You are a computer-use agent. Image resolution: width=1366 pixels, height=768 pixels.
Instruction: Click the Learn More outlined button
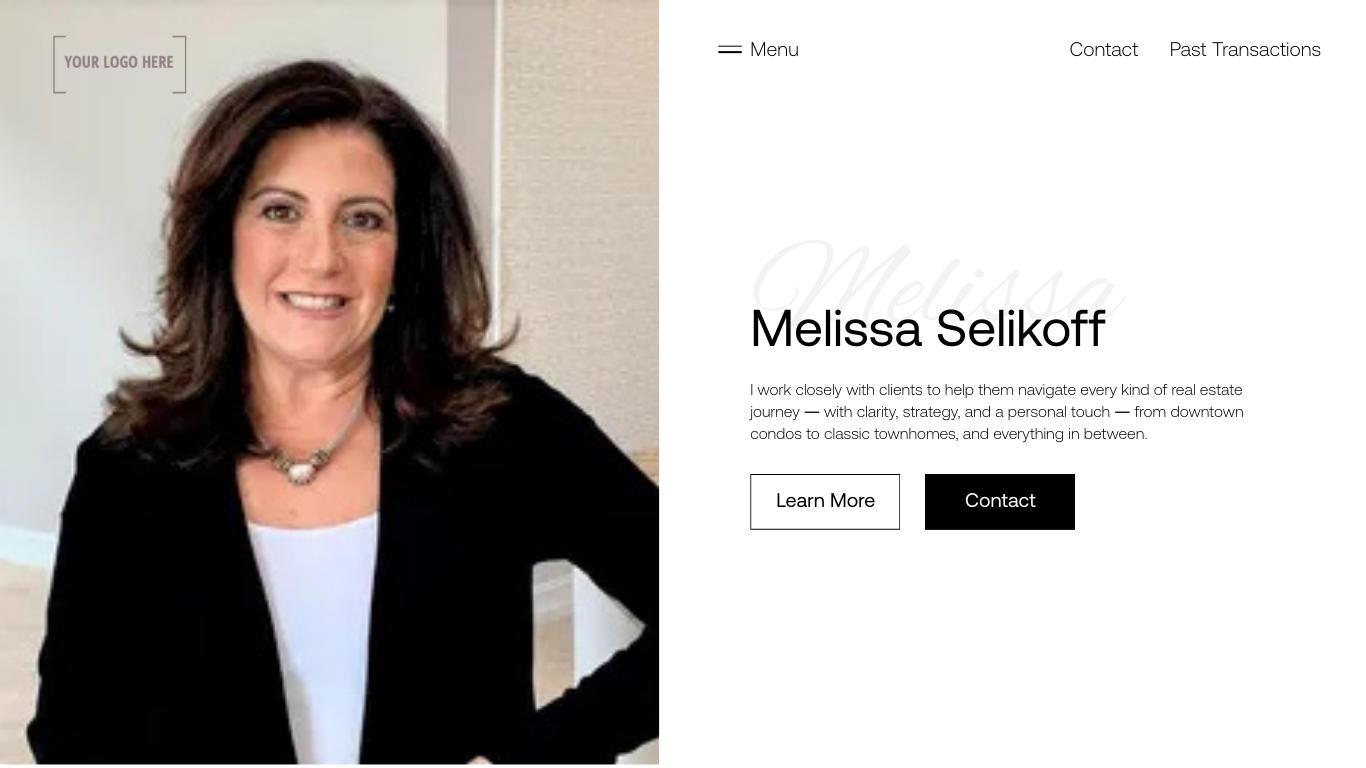825,501
